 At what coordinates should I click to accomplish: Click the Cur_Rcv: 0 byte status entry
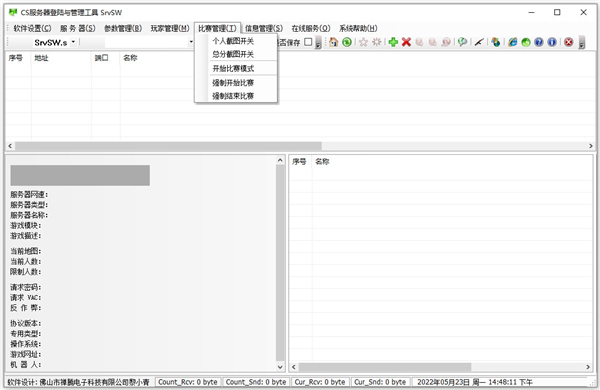(x=320, y=382)
